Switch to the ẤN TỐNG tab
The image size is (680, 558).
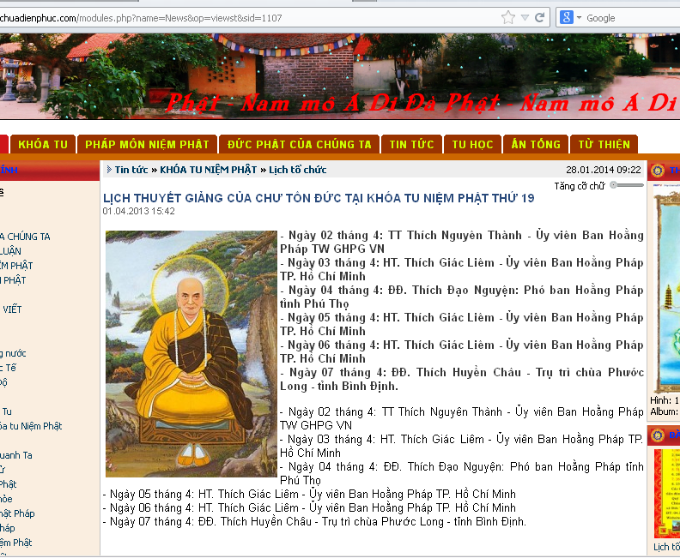[536, 144]
